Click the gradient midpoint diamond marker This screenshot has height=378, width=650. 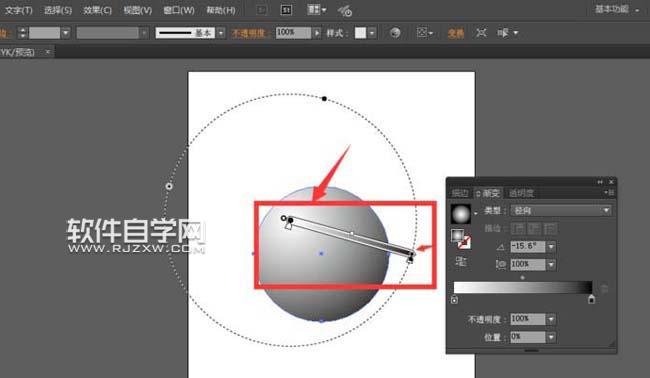pos(522,278)
